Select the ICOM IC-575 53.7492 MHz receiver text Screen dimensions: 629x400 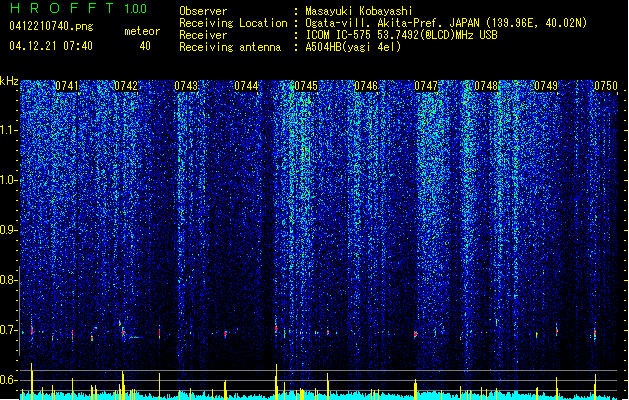click(402, 35)
